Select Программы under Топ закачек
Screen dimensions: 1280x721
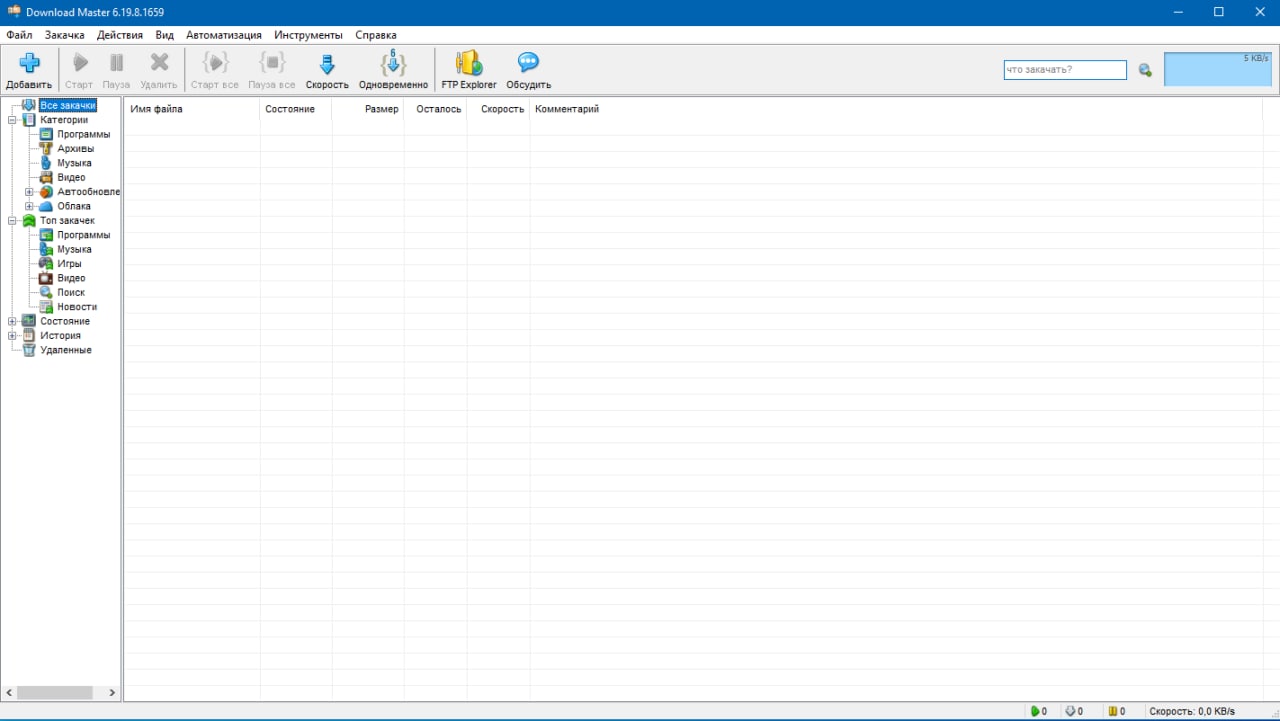pyautogui.click(x=83, y=235)
